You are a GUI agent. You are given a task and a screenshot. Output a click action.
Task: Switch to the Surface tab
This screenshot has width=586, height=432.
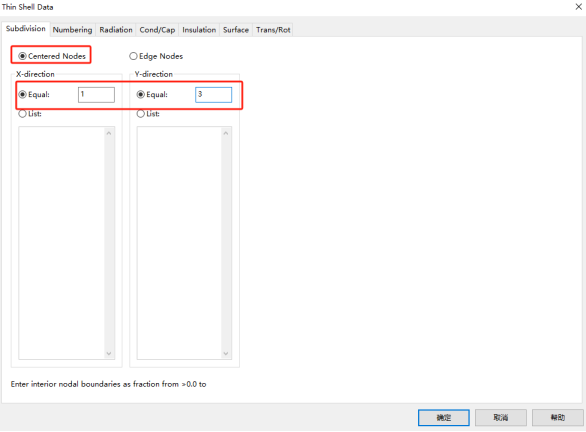click(236, 30)
